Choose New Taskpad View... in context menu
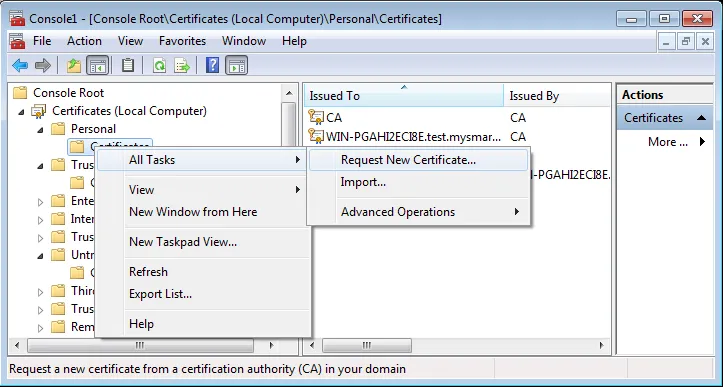The width and height of the screenshot is (723, 387). coord(202,242)
